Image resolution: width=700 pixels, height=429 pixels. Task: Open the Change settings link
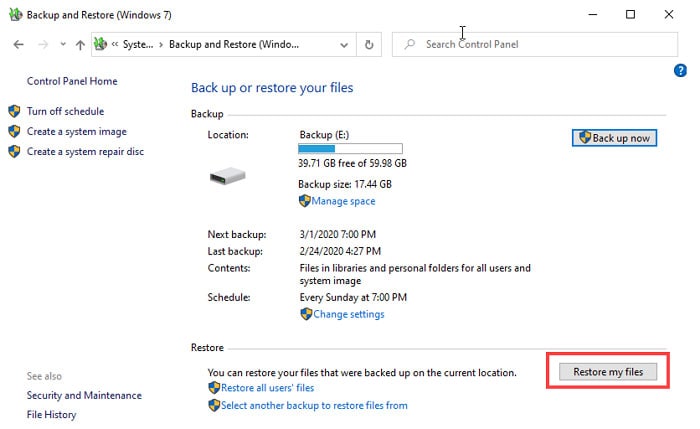point(348,314)
